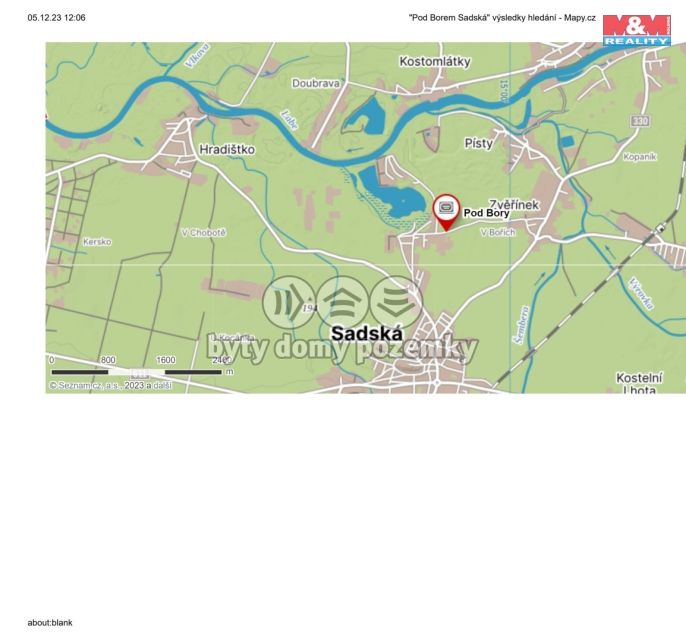This screenshot has height=642, width=686.
Task: Click the Kersko label on map
Action: [x=97, y=241]
